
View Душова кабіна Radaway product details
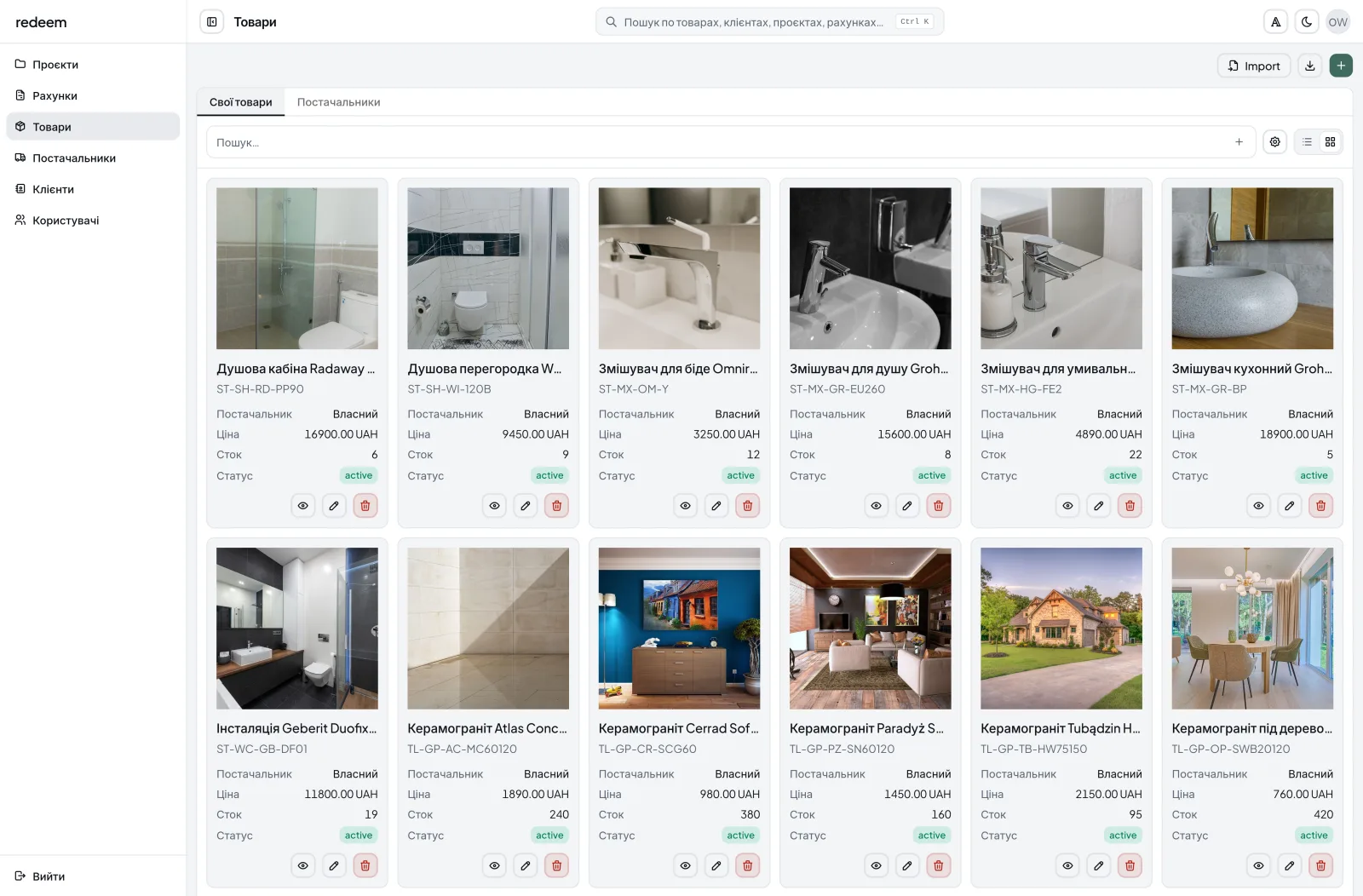click(302, 506)
